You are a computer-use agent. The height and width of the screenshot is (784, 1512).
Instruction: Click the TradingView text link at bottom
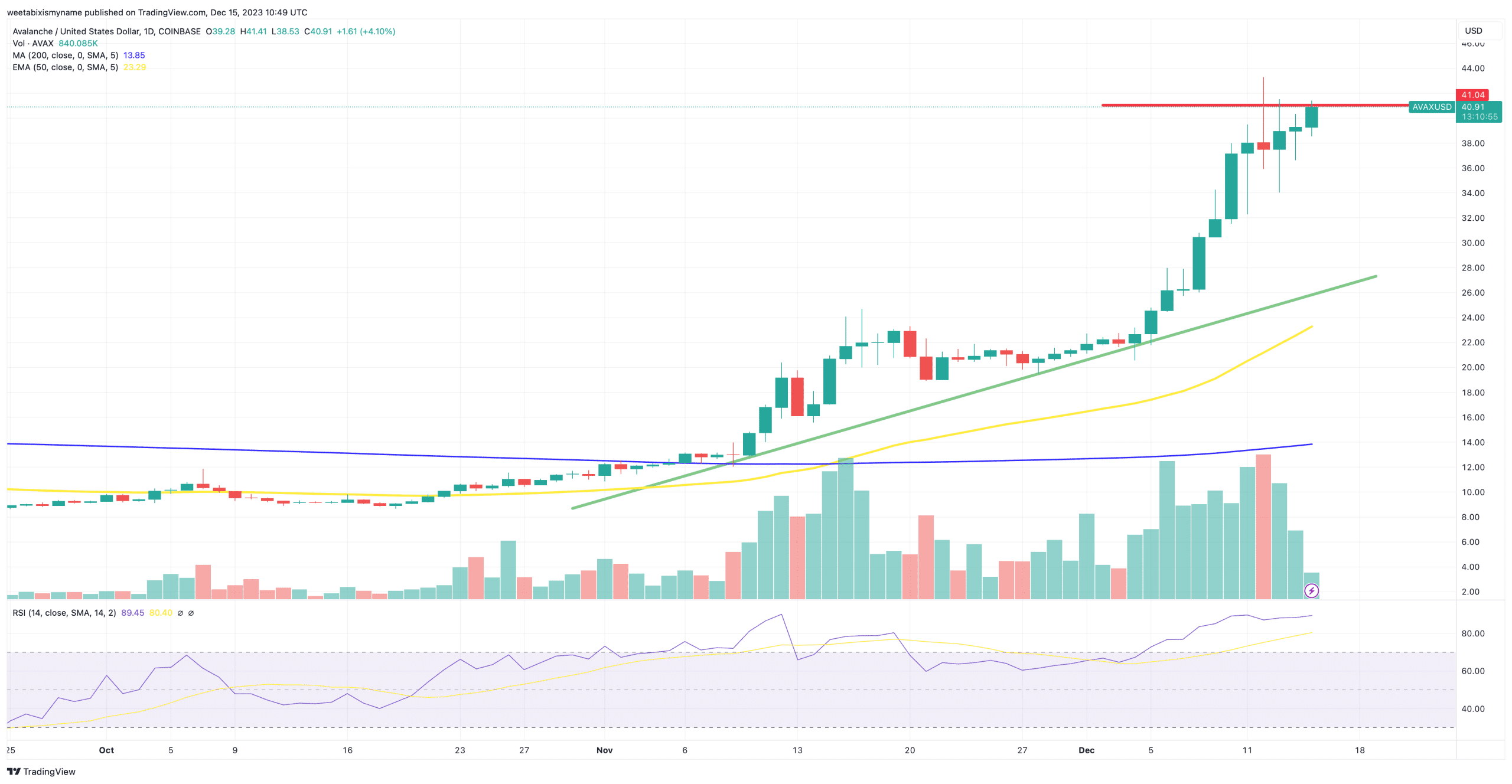pos(49,772)
